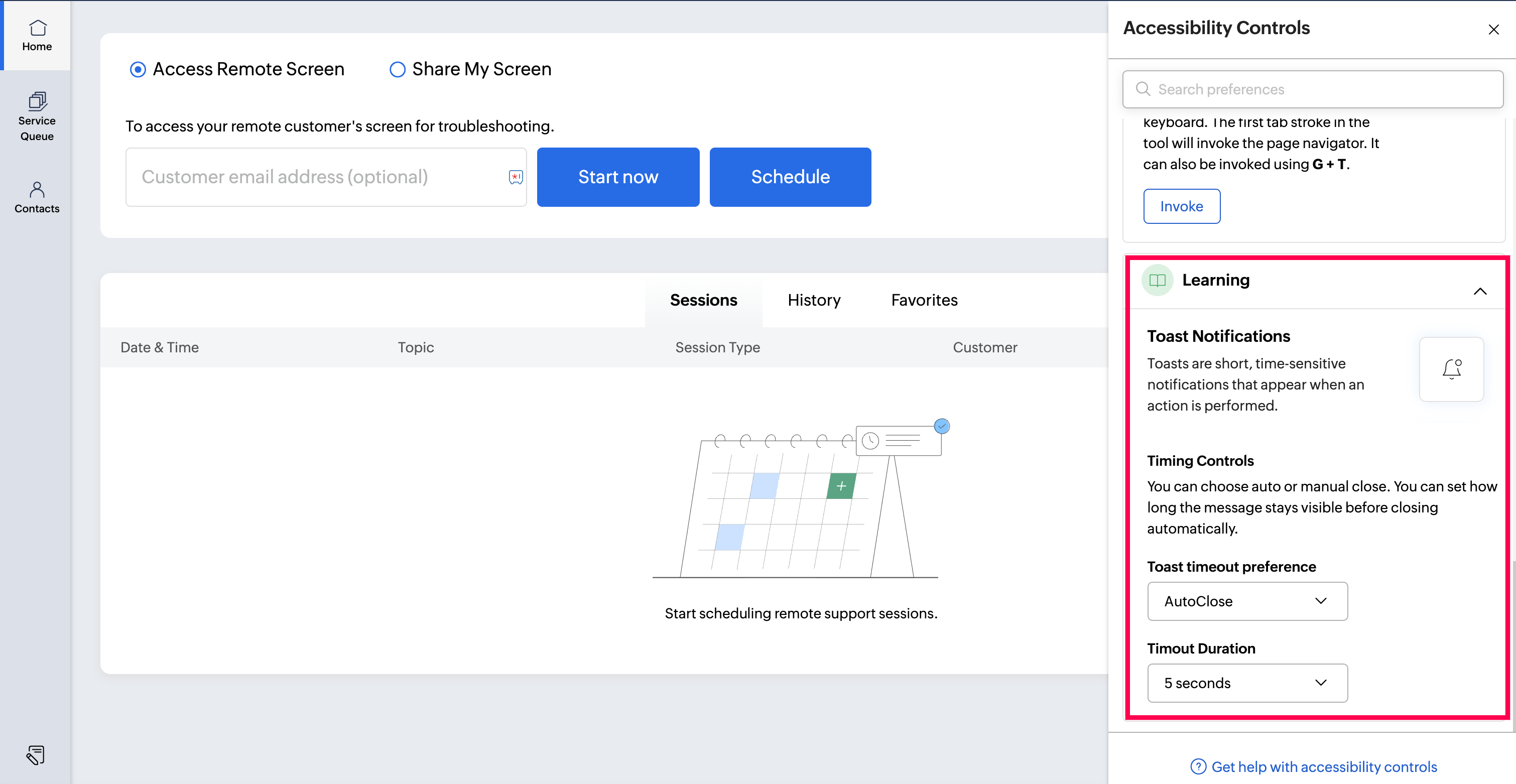This screenshot has height=784, width=1516.
Task: Open the Home sidebar icon
Action: coord(37,35)
